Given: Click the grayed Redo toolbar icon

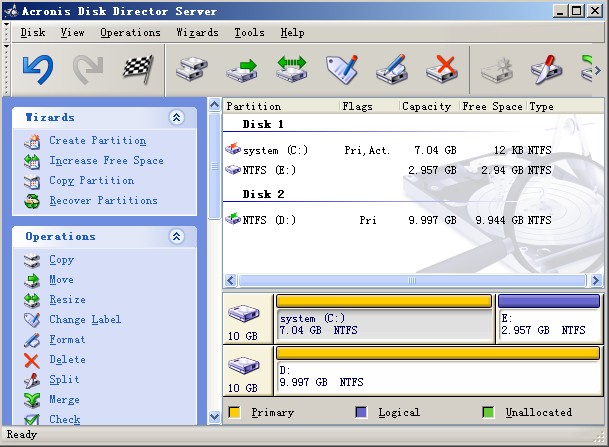Looking at the screenshot, I should [88, 70].
